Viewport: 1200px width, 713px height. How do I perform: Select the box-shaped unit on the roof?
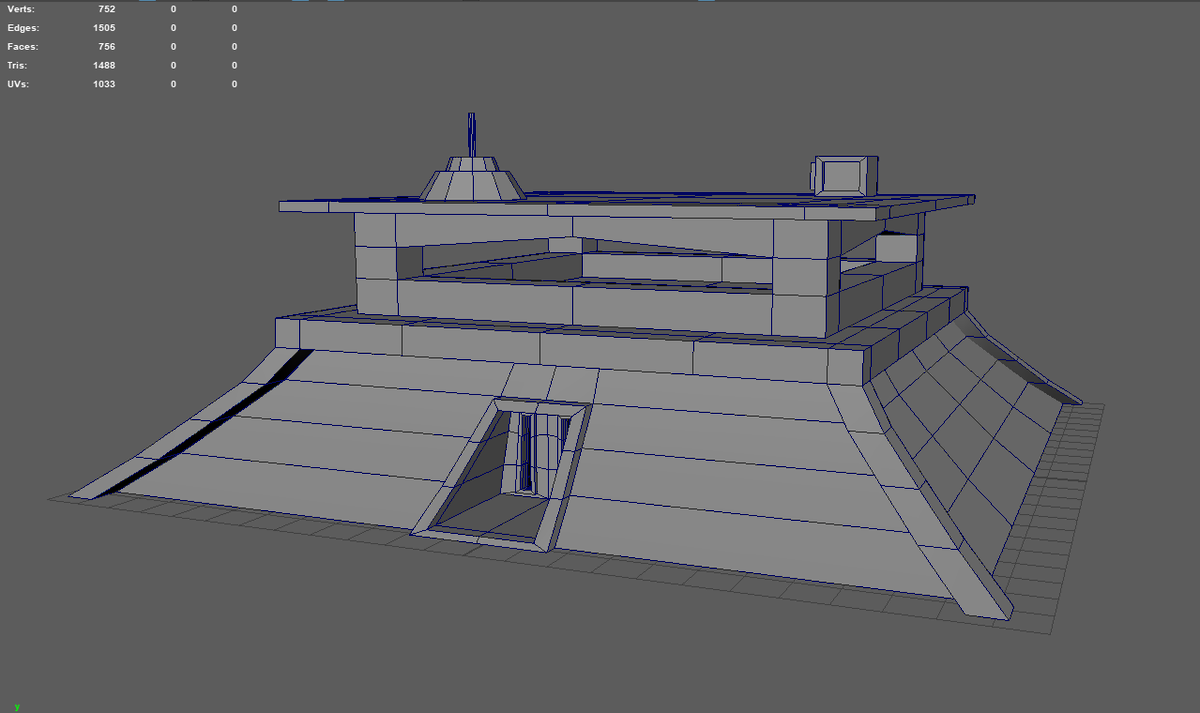tap(846, 174)
